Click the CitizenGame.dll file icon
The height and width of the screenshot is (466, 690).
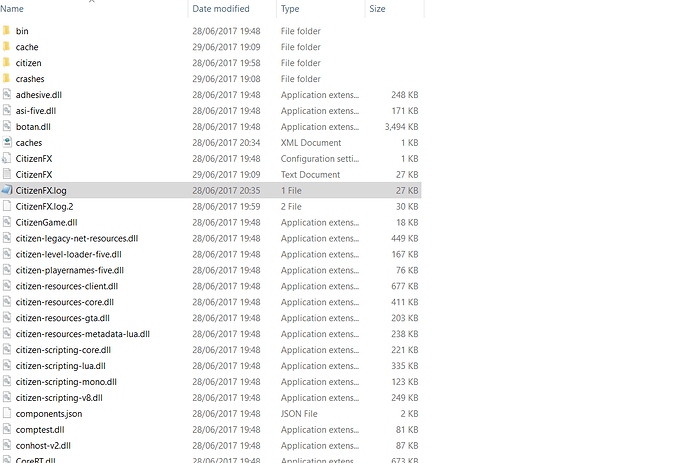click(7, 222)
